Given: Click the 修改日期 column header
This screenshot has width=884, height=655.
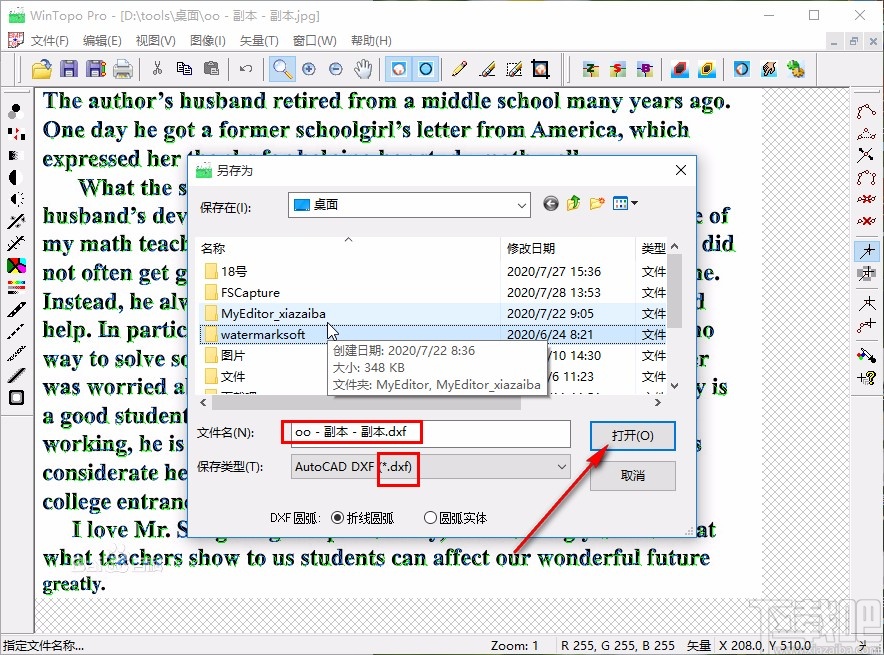Looking at the screenshot, I should [568, 248].
